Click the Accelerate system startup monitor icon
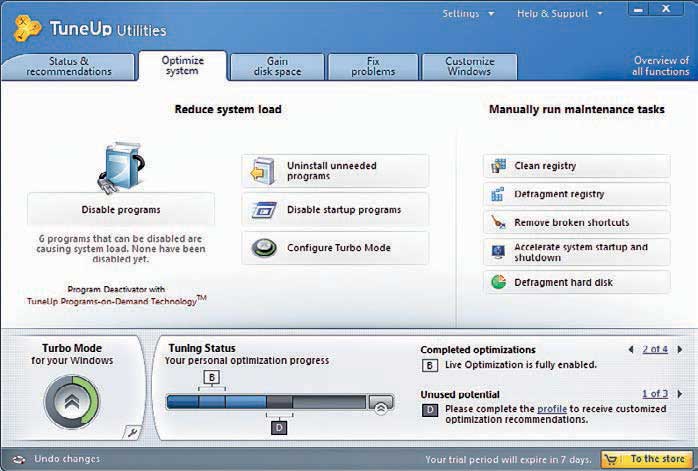This screenshot has height=471, width=698. (x=498, y=252)
